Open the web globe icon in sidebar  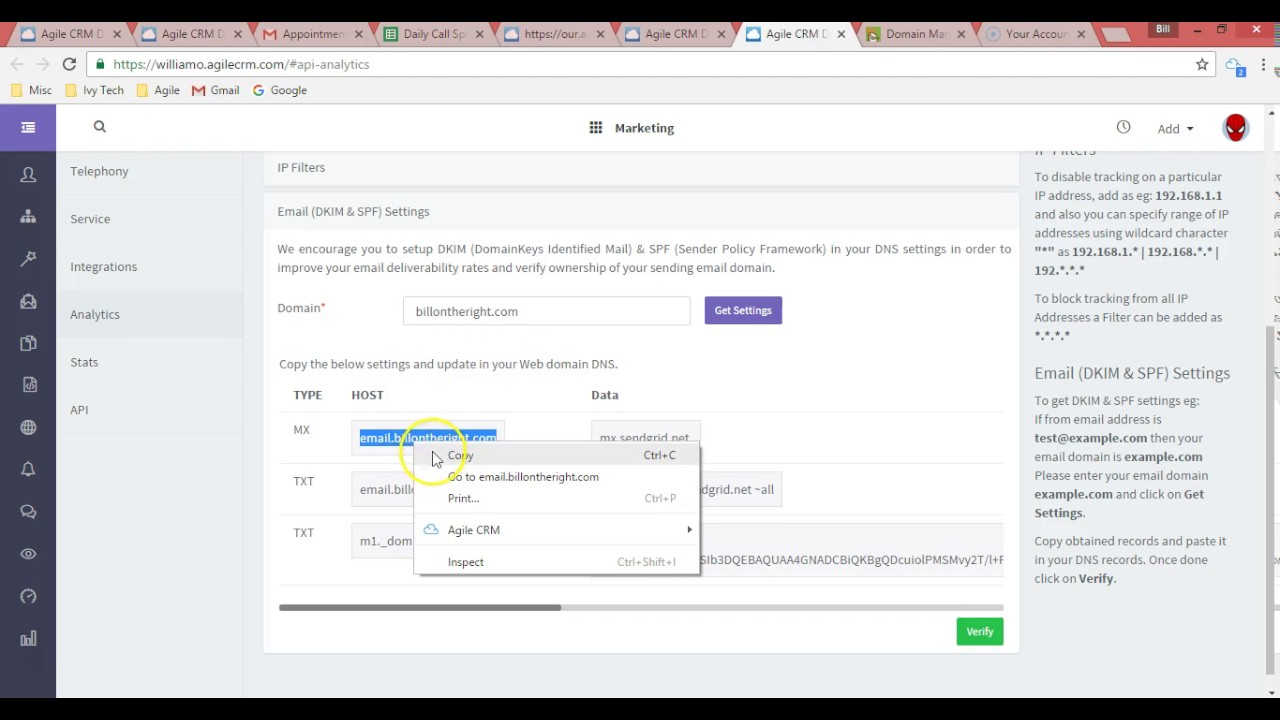click(28, 428)
